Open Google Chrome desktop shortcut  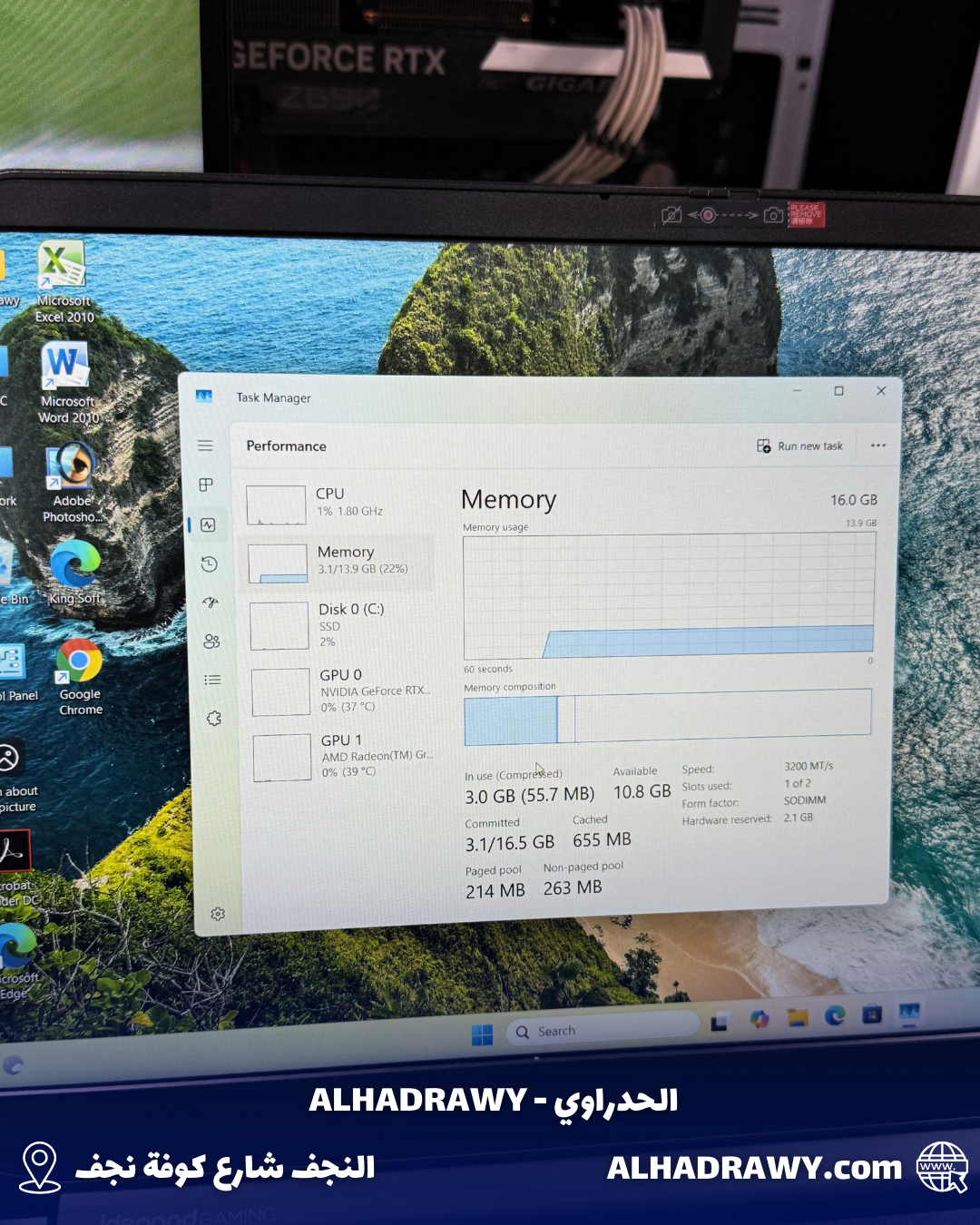[x=80, y=676]
